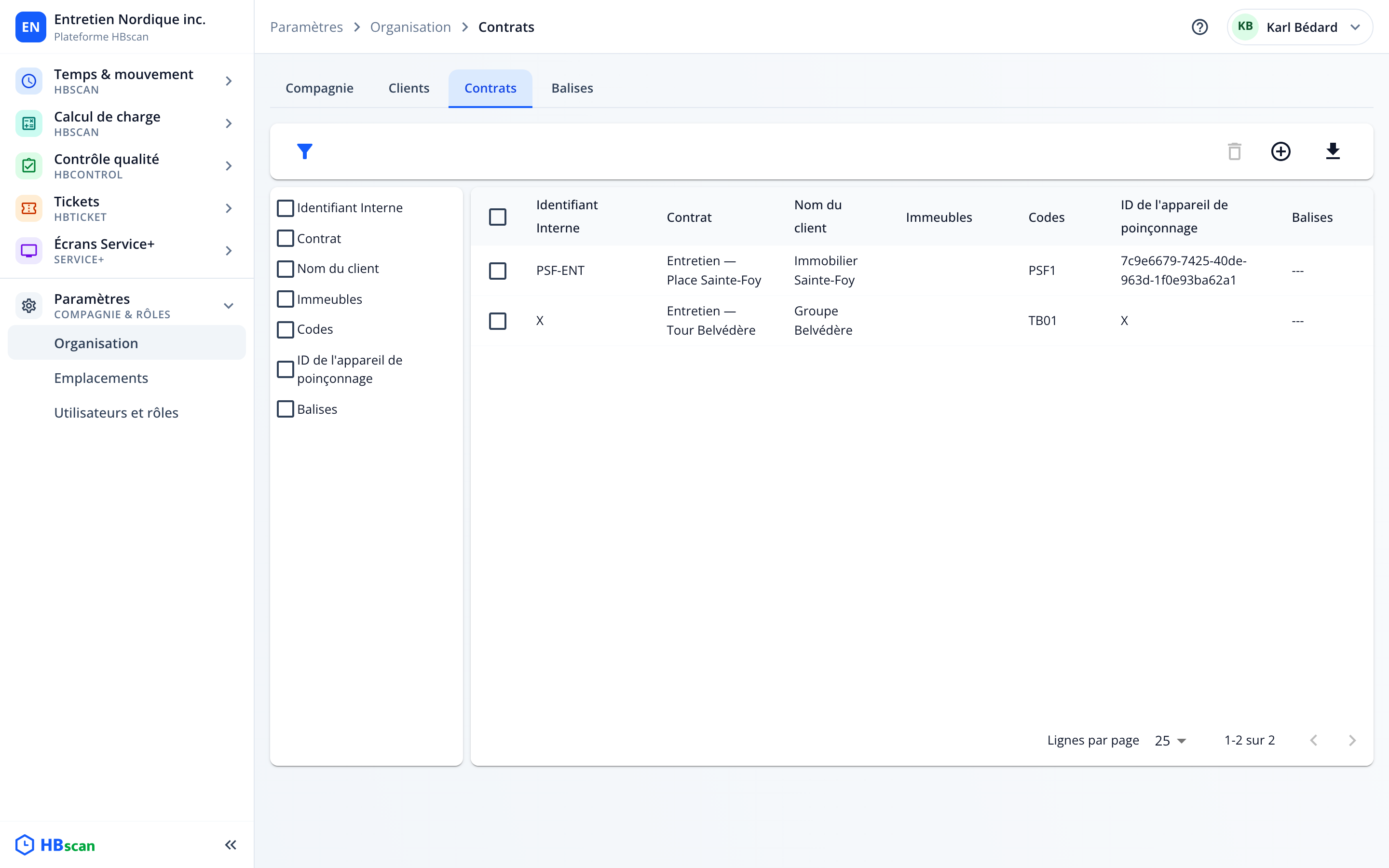Open the Lignes par page dropdown

1171,741
